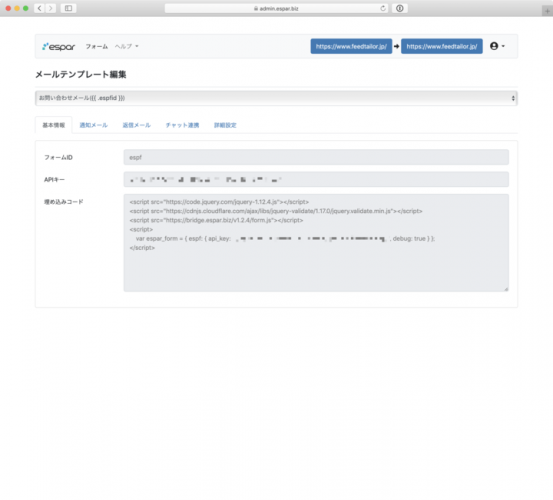The height and width of the screenshot is (500, 553).
Task: Select the 基本情報 tab
Action: point(54,125)
